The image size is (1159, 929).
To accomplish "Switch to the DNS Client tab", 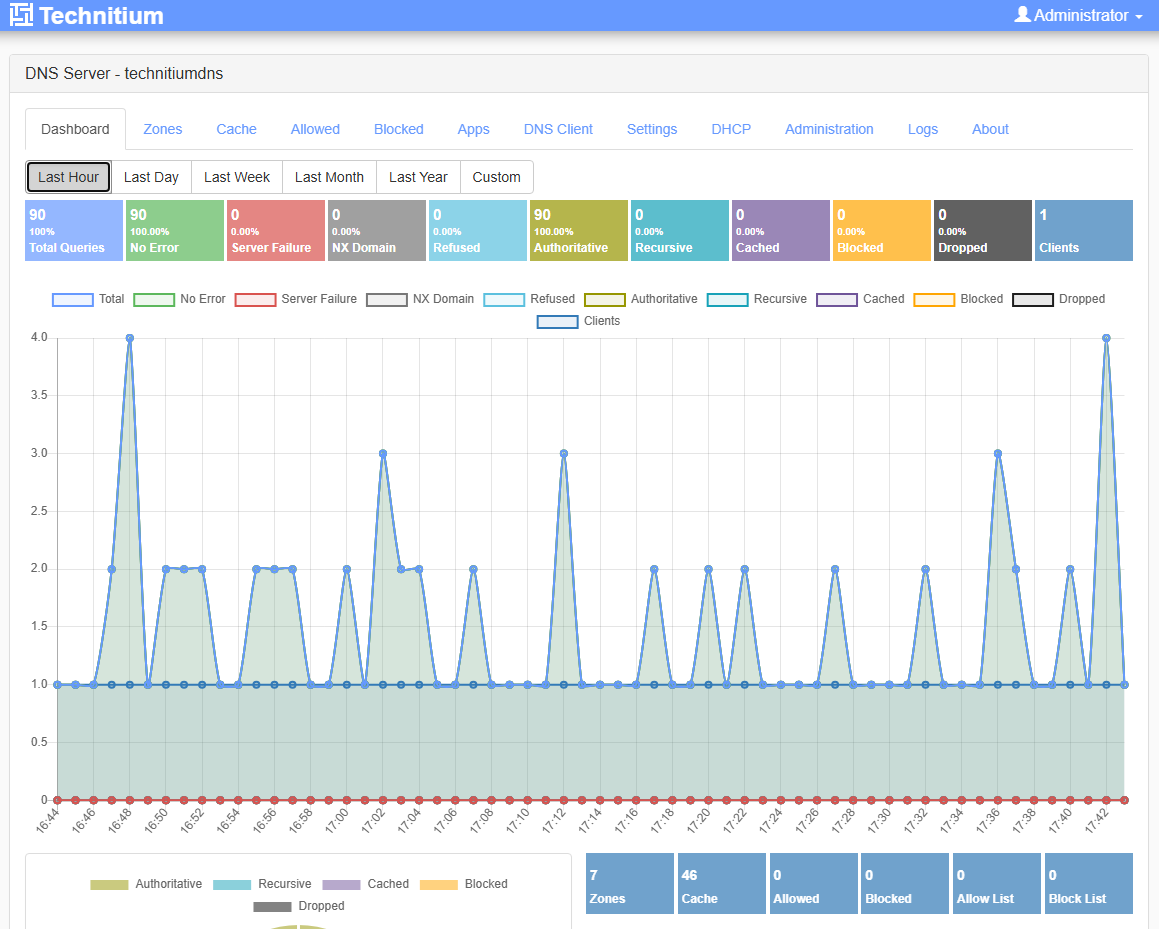I will pos(558,129).
